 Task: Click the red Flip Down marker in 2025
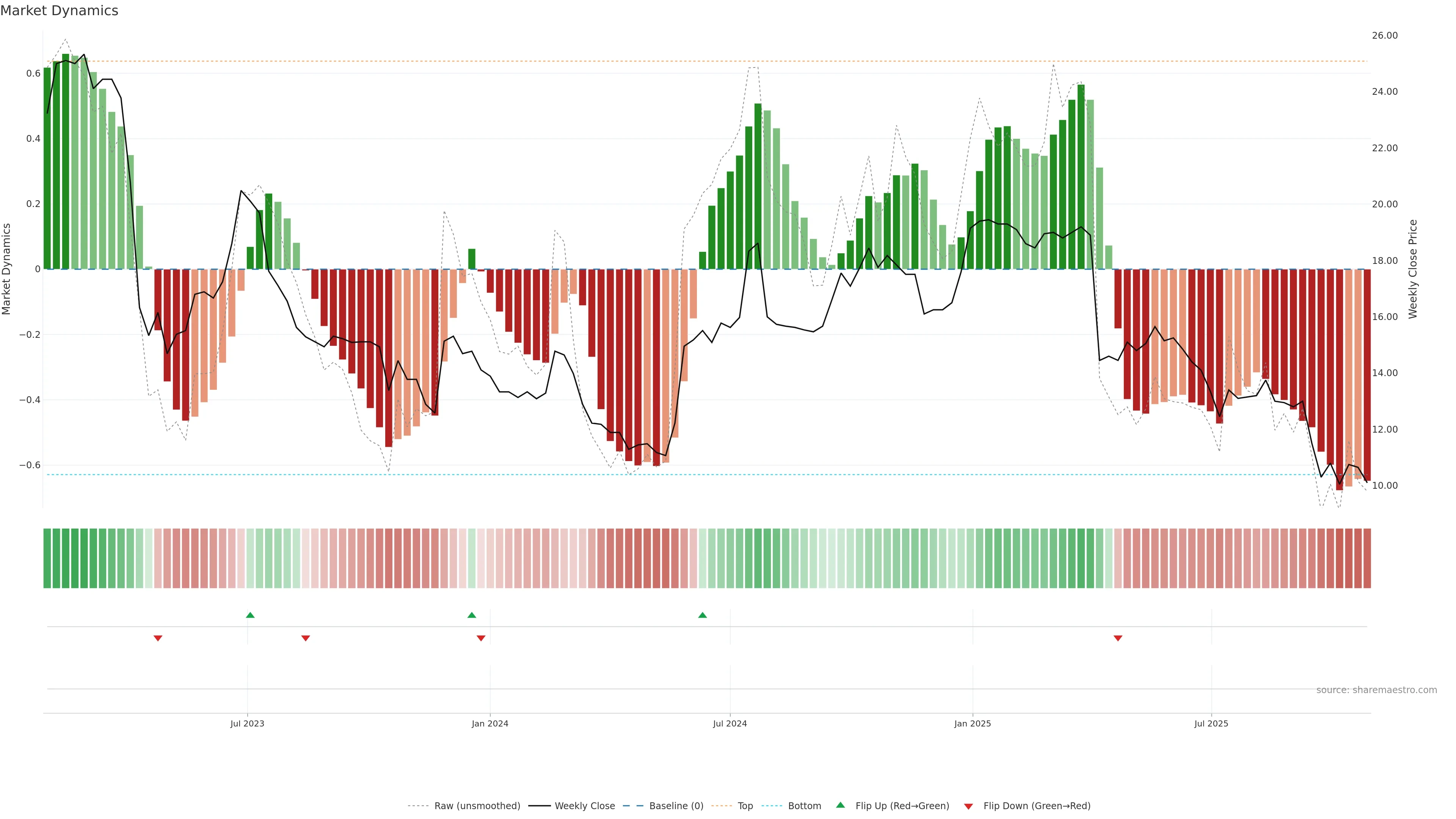pyautogui.click(x=1117, y=638)
